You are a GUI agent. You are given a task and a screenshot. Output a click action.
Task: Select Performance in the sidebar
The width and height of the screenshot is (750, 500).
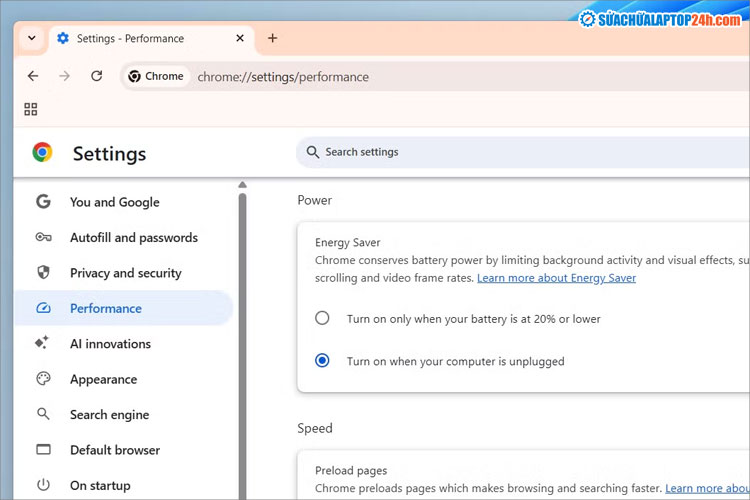[123, 308]
